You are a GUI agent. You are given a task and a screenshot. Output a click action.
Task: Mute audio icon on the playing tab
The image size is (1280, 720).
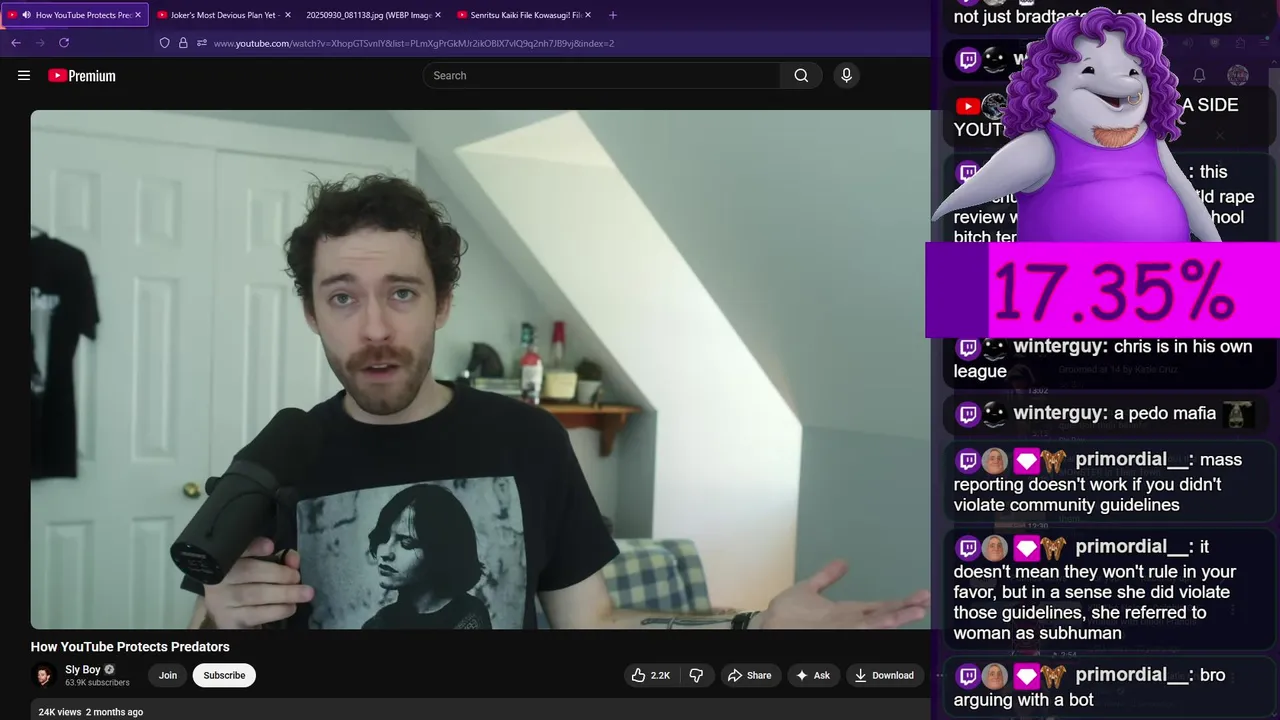pos(26,15)
